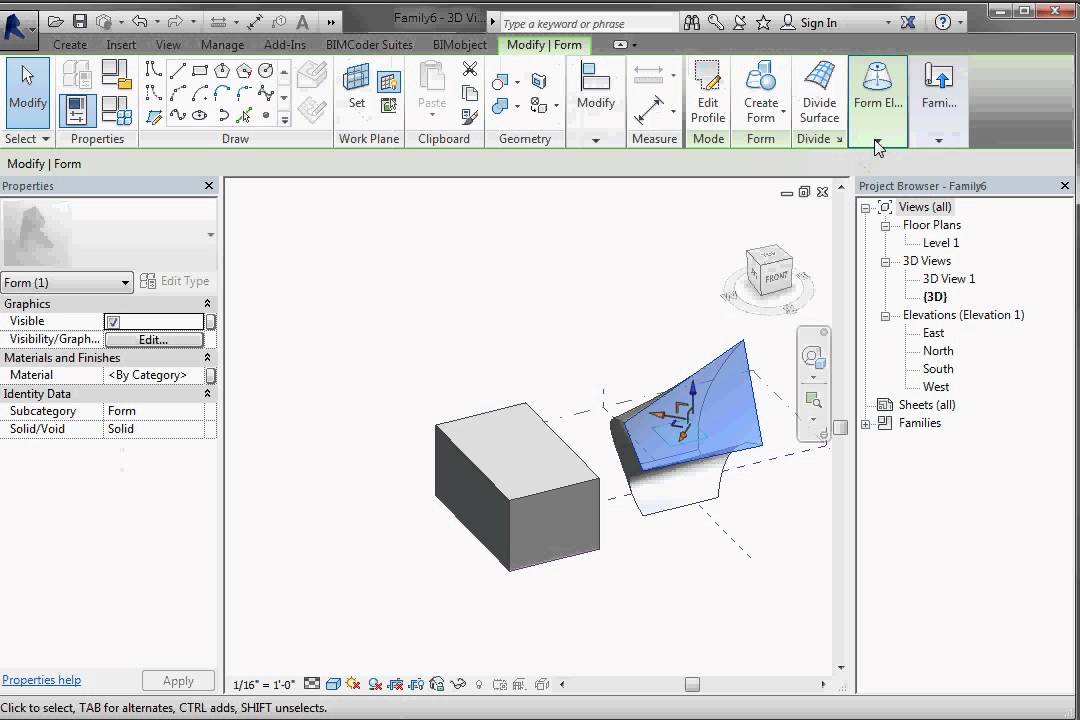Select the Spline draw tool
Image resolution: width=1080 pixels, height=720 pixels.
coord(178,115)
